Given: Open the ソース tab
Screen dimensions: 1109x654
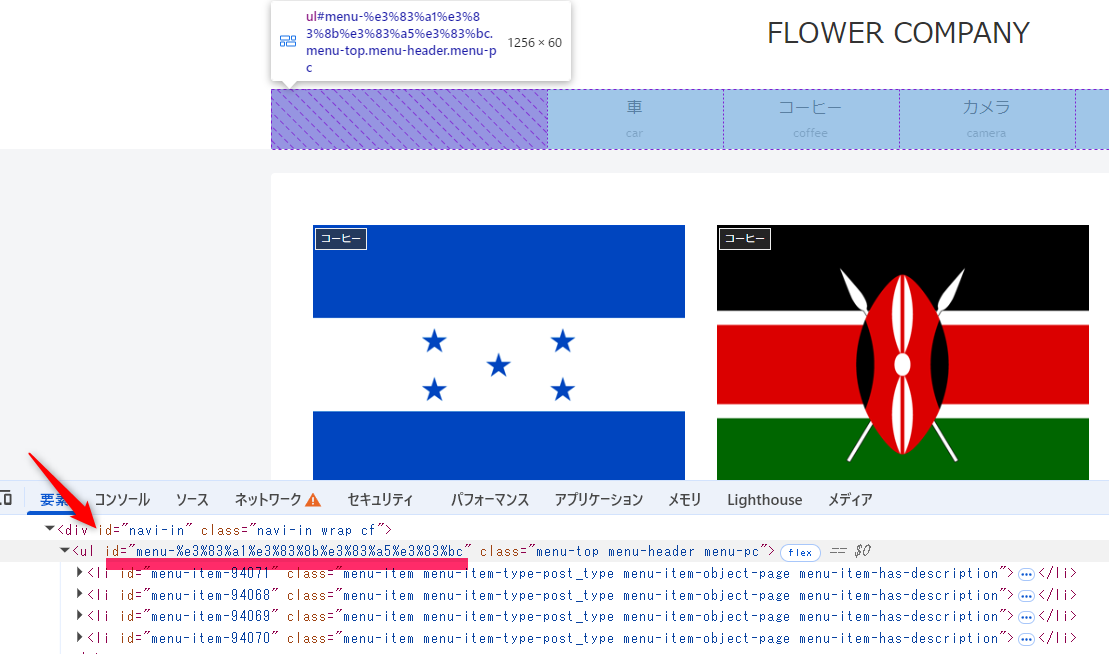Looking at the screenshot, I should coord(192,500).
